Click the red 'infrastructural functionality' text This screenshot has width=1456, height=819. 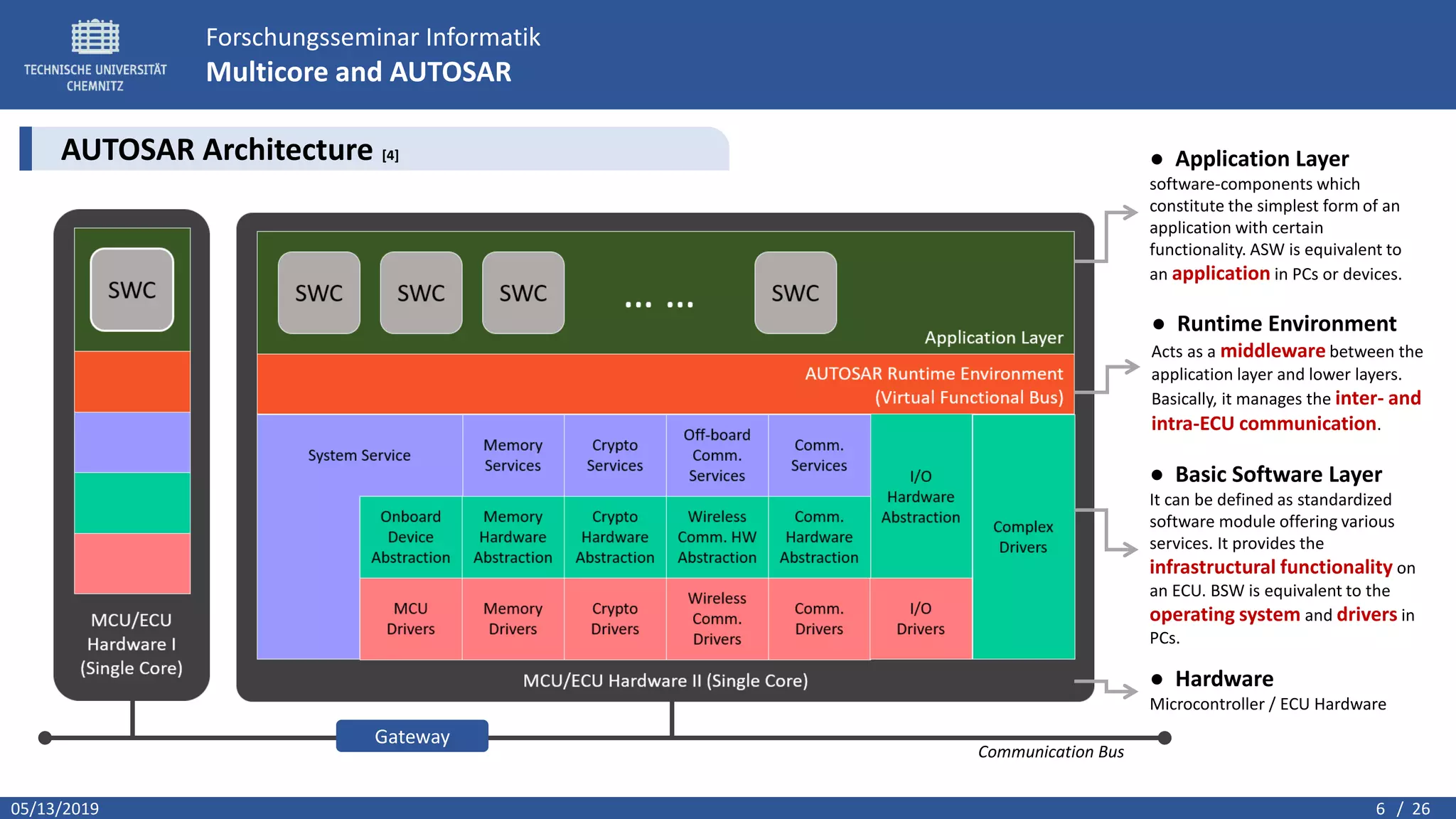coord(1270,567)
